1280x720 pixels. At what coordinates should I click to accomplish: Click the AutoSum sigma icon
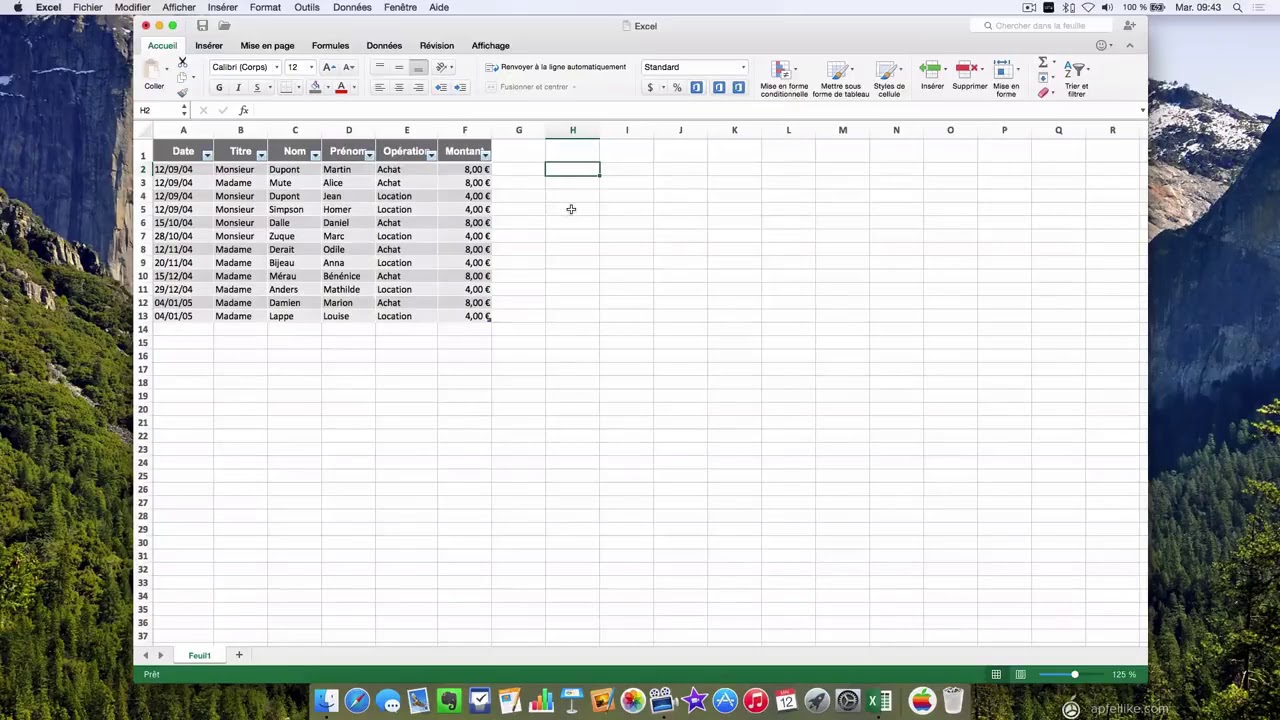(x=1043, y=62)
